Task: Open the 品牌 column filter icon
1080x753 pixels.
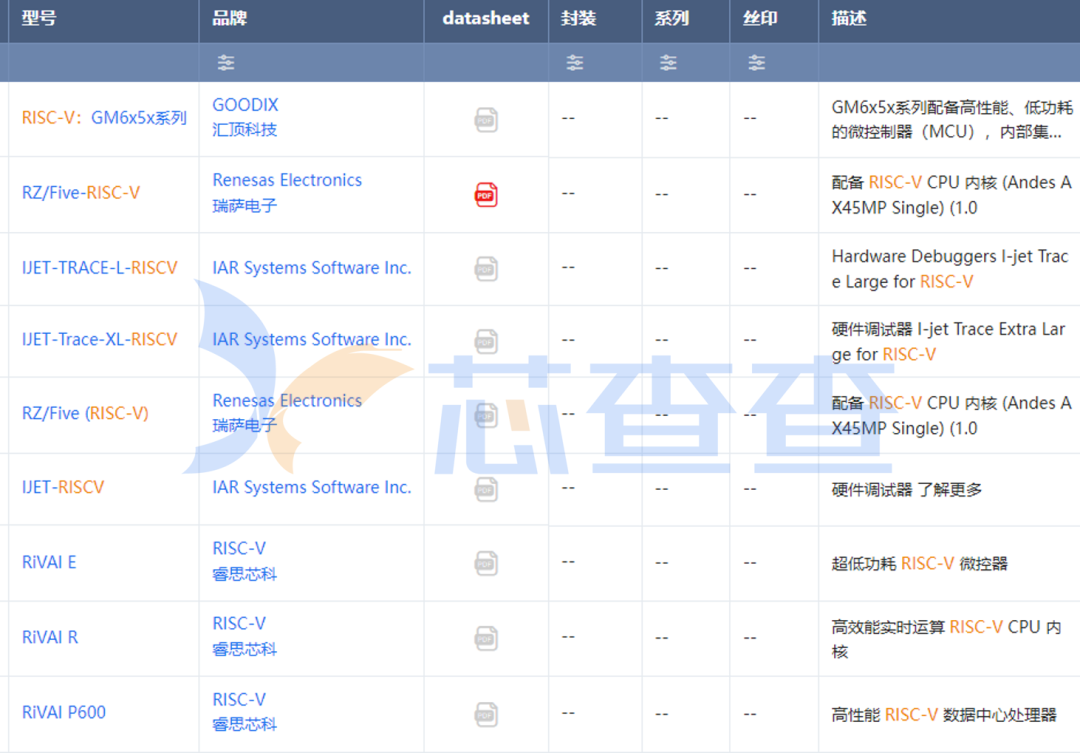Action: coord(226,63)
